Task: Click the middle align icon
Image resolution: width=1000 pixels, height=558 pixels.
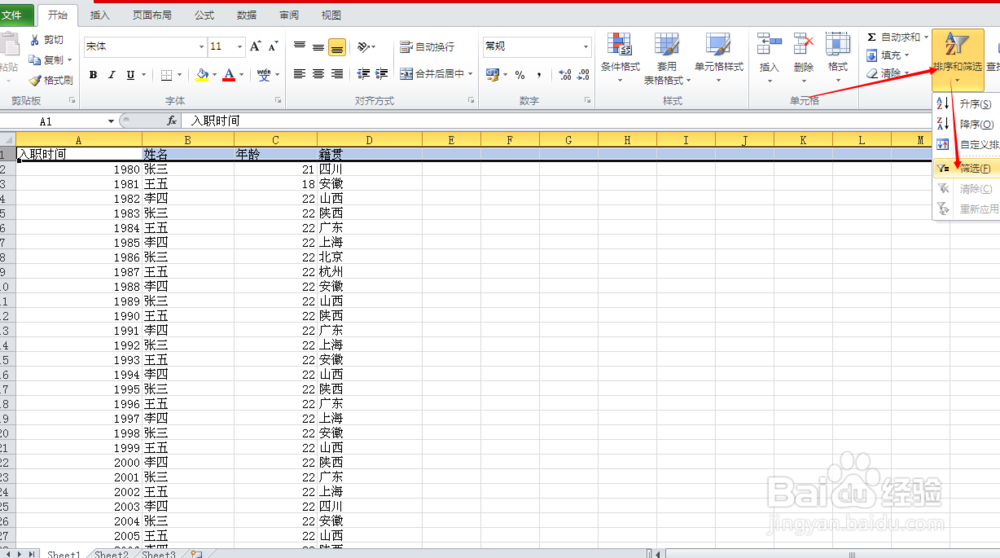Action: [318, 46]
